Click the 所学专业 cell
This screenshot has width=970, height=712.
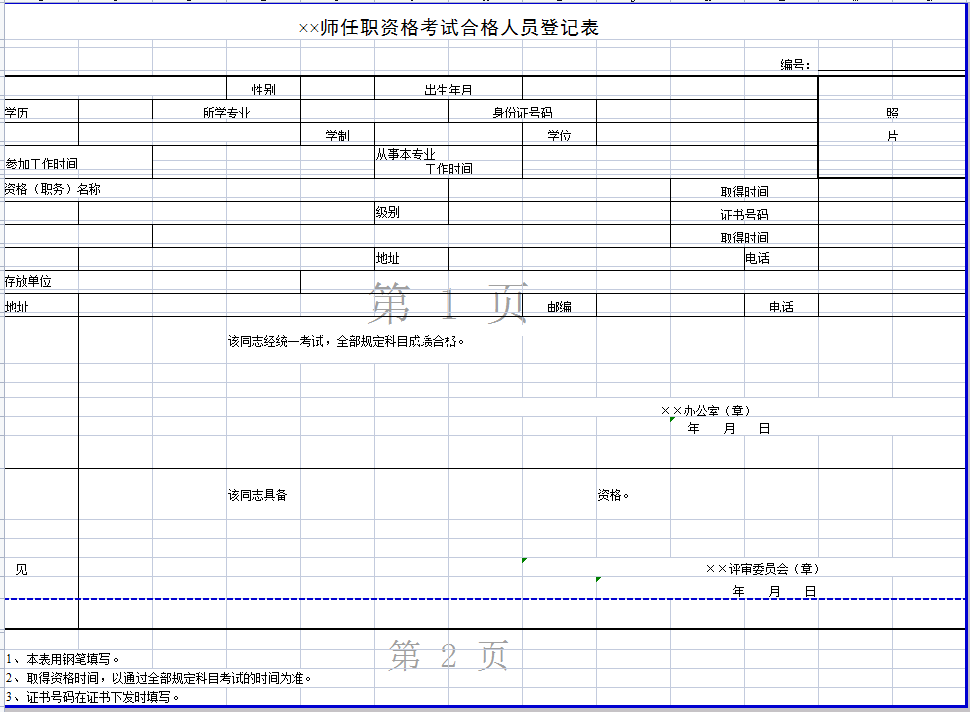point(226,112)
